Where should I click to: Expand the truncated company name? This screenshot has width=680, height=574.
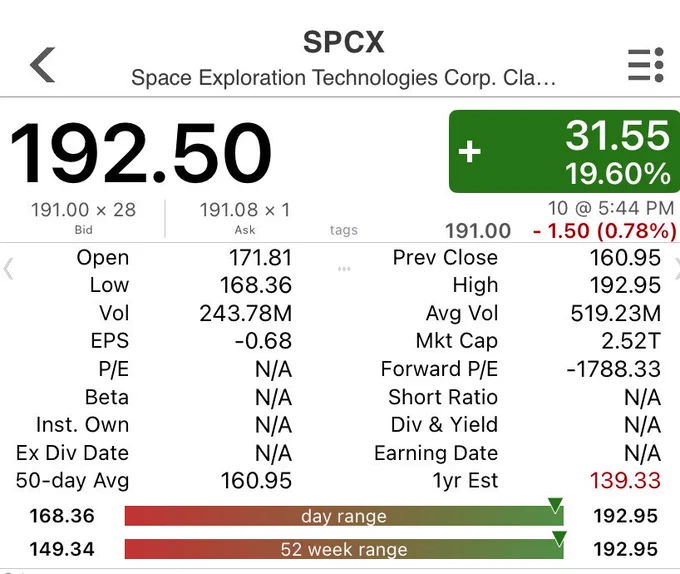(343, 78)
